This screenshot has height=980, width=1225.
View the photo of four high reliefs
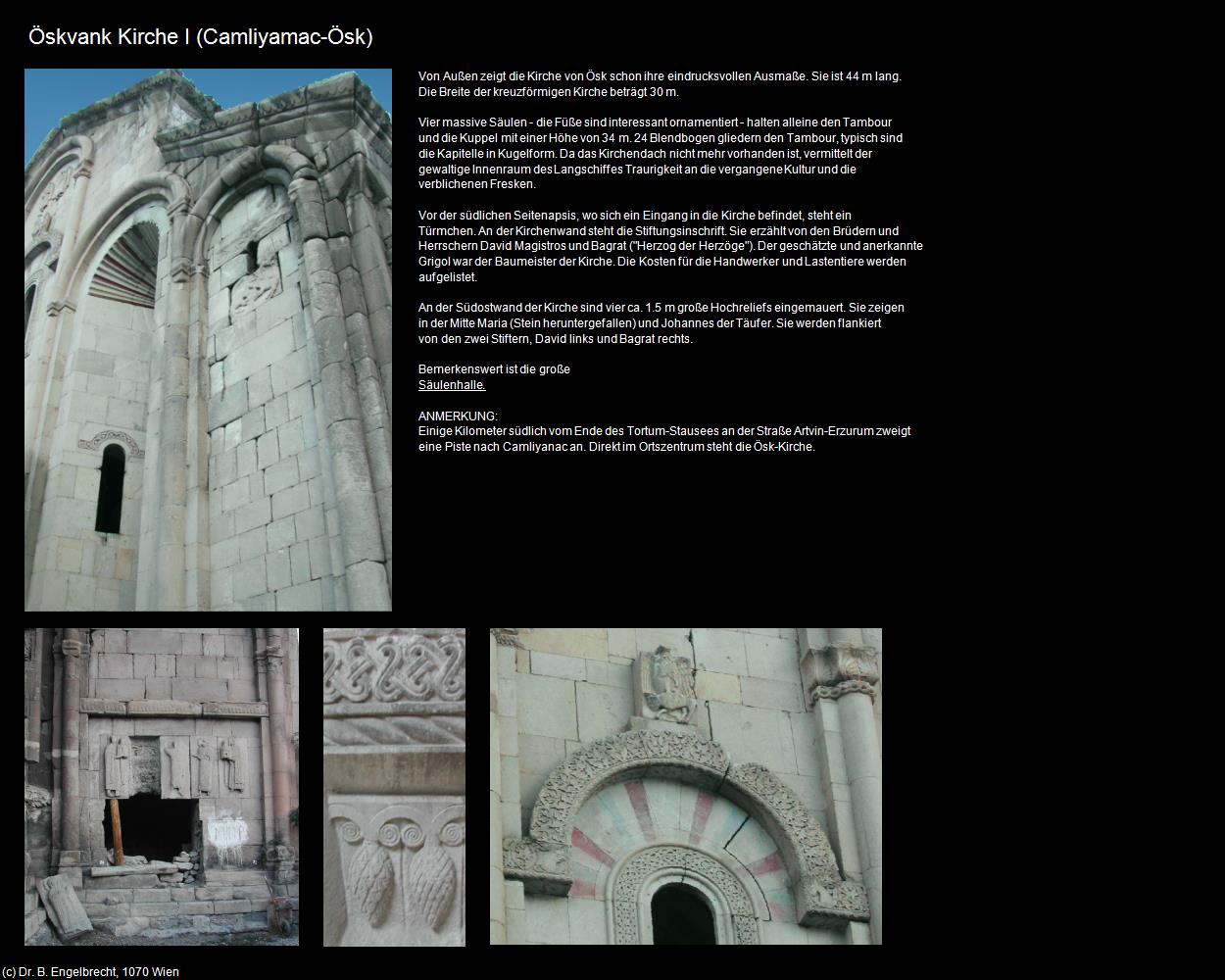click(162, 787)
